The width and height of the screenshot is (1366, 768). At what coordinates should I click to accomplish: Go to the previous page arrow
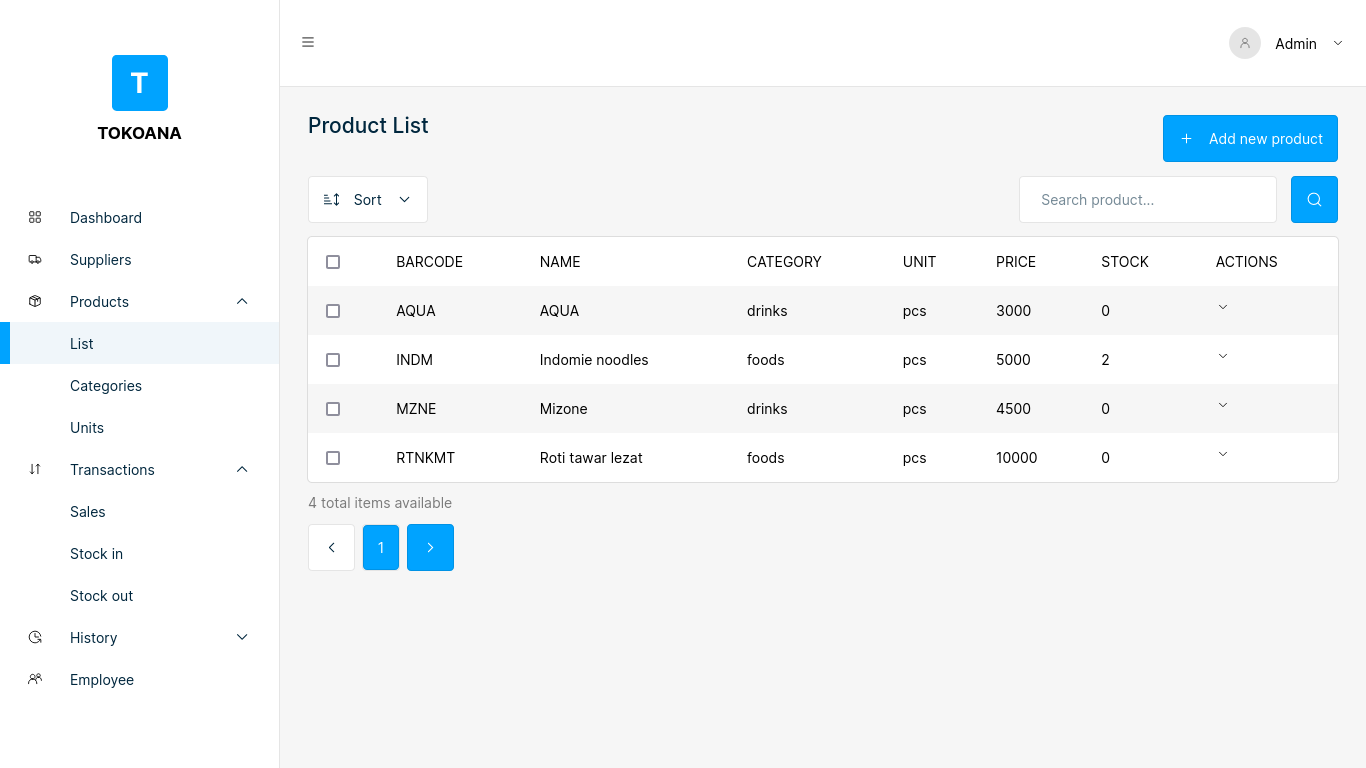[x=331, y=548]
